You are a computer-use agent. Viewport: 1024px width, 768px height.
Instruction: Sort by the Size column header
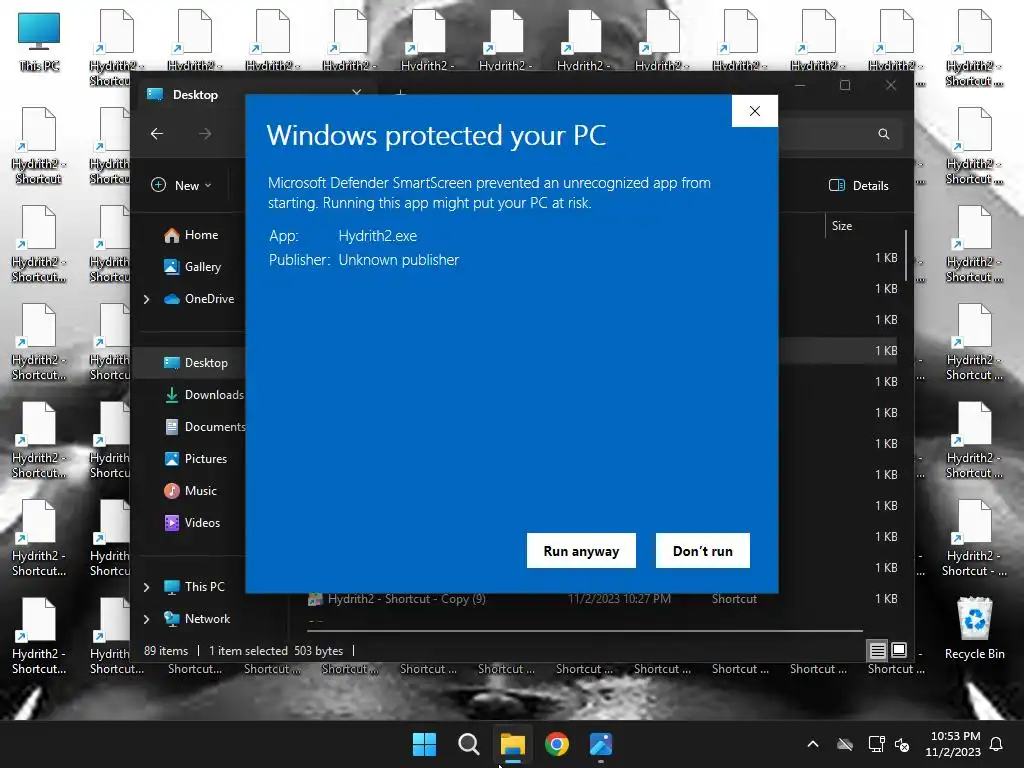point(842,226)
